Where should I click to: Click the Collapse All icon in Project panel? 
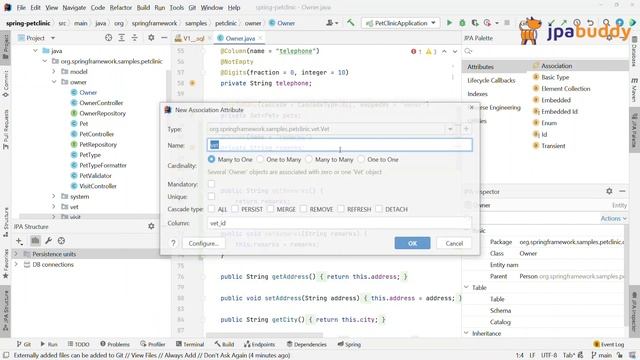click(134, 38)
